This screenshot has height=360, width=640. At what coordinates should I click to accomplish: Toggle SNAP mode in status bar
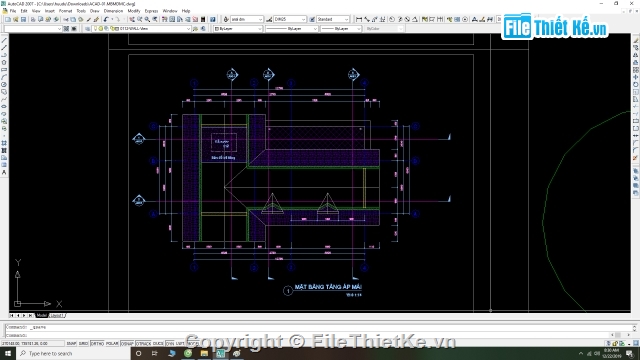(71, 344)
